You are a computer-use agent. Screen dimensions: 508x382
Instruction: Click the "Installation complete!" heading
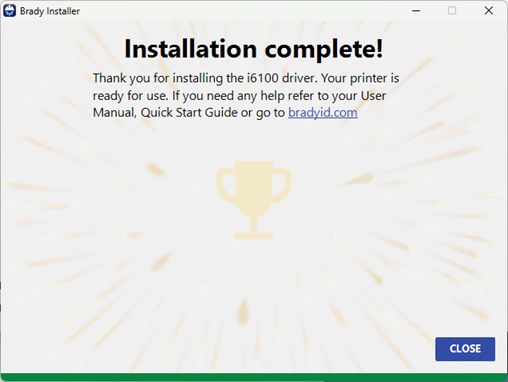point(254,49)
